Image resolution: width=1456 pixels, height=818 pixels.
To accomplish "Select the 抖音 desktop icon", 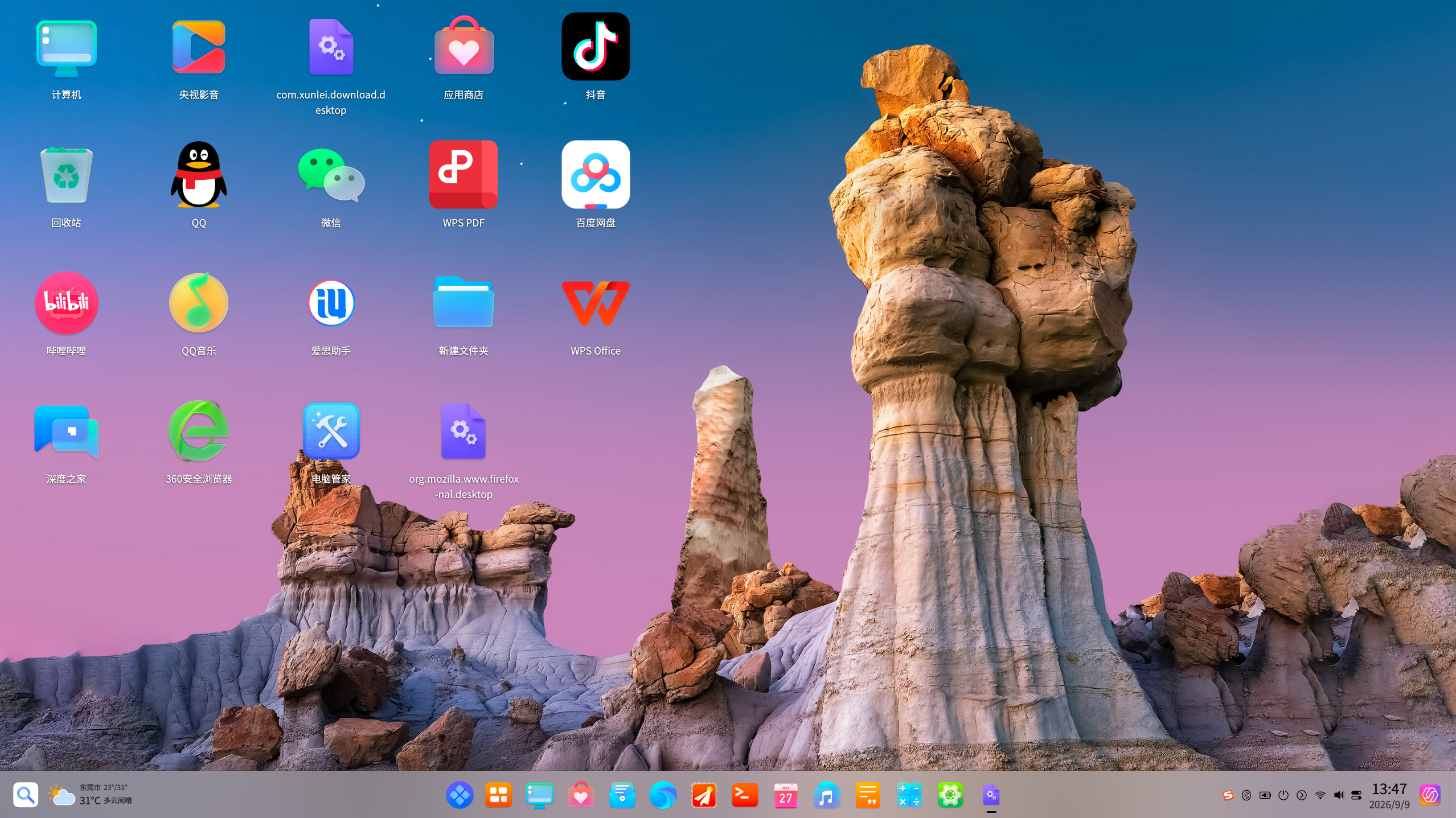I will coord(596,47).
